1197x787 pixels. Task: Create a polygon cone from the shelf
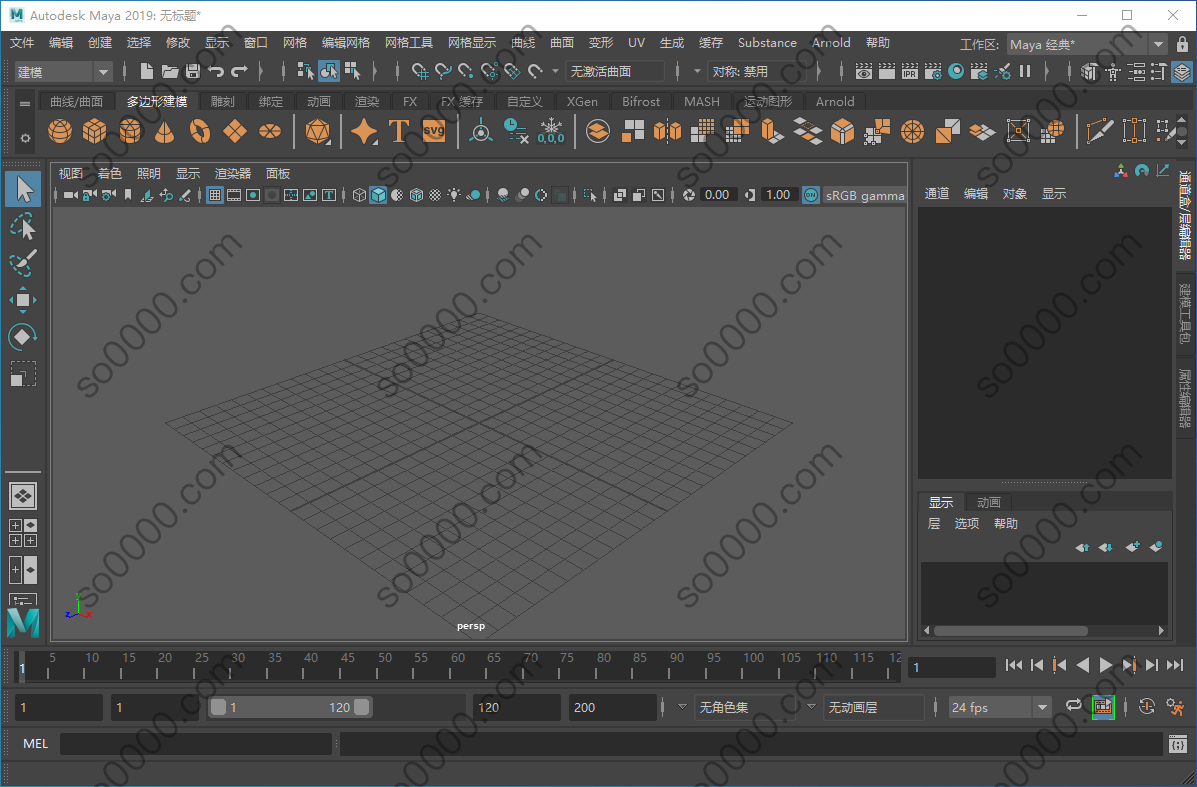tap(165, 131)
